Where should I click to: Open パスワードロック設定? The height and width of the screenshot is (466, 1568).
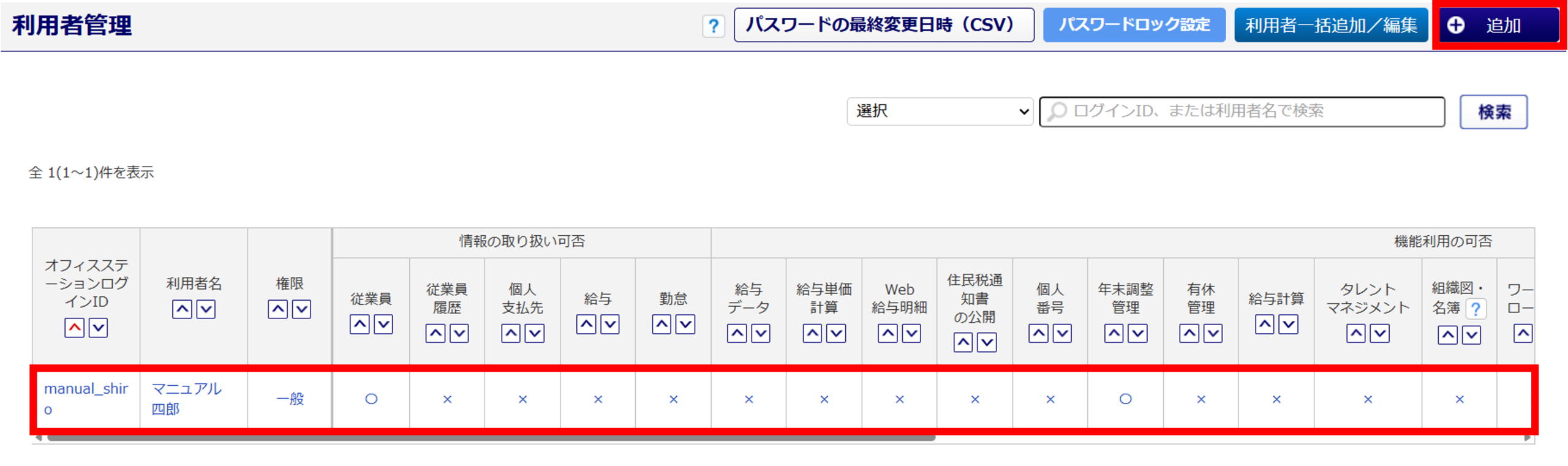[1134, 25]
